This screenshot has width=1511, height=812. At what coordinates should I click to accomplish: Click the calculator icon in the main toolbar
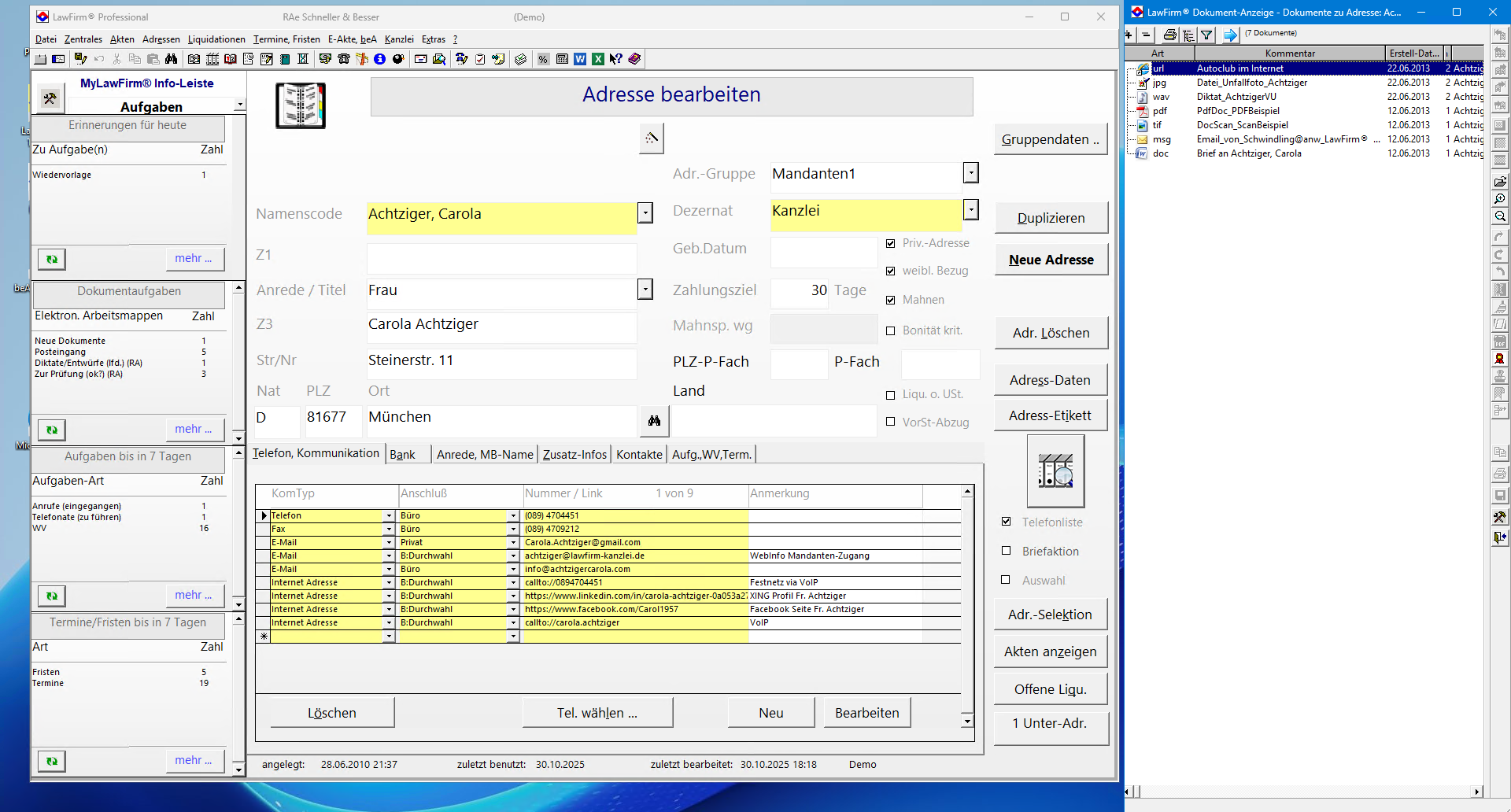[562, 59]
